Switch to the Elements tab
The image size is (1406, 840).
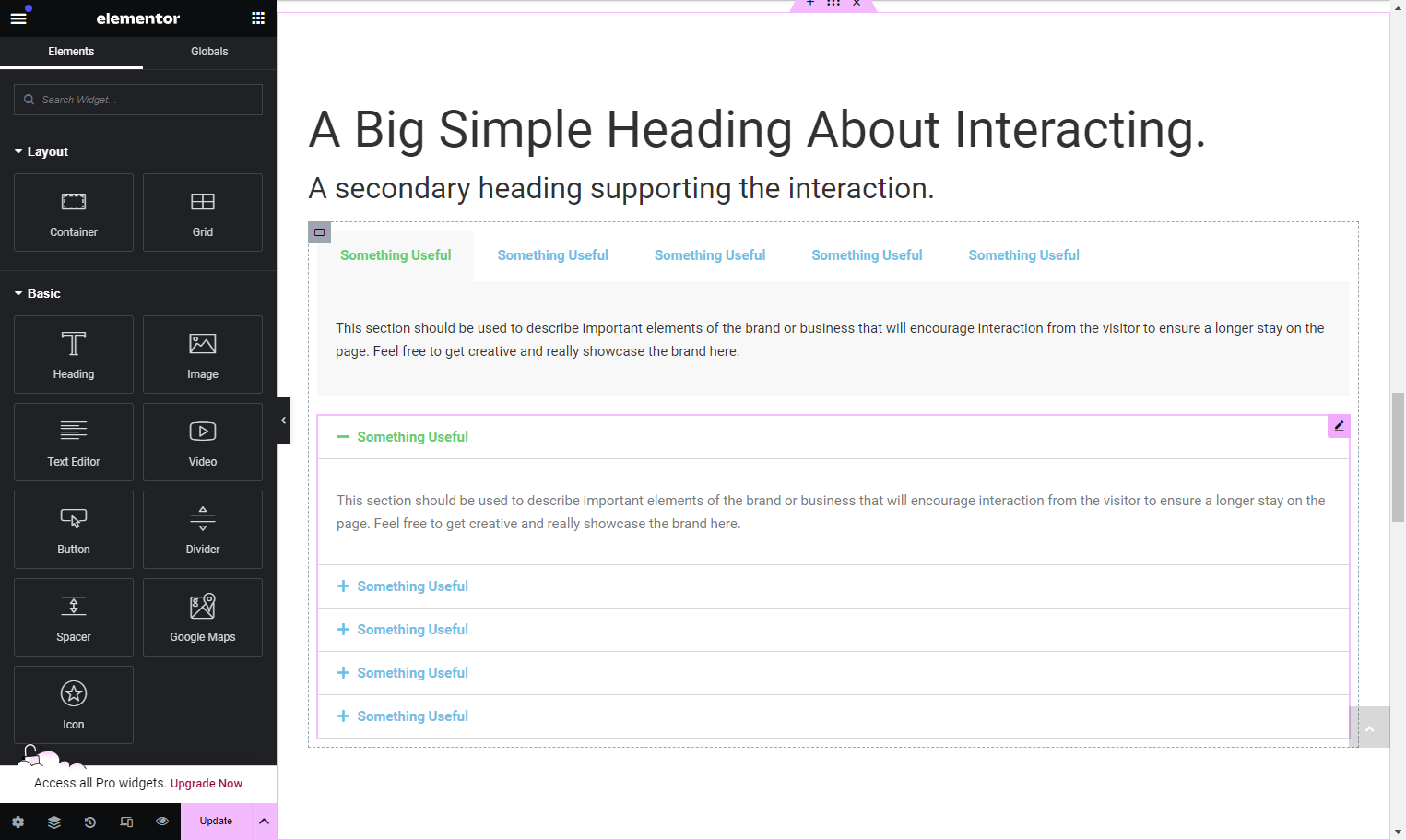pyautogui.click(x=71, y=52)
